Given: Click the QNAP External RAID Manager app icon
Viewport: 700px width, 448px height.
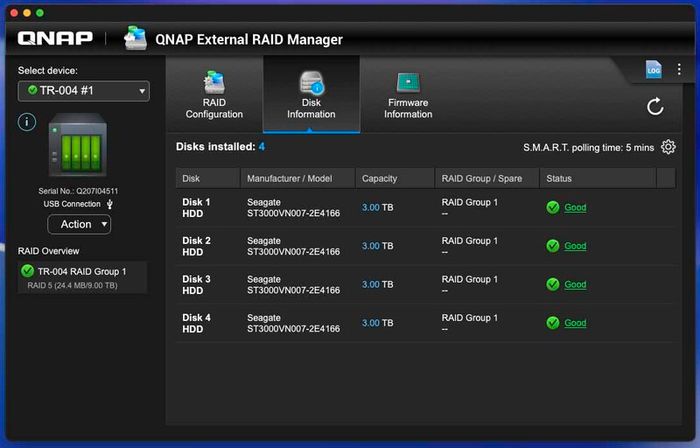Looking at the screenshot, I should pyautogui.click(x=135, y=38).
